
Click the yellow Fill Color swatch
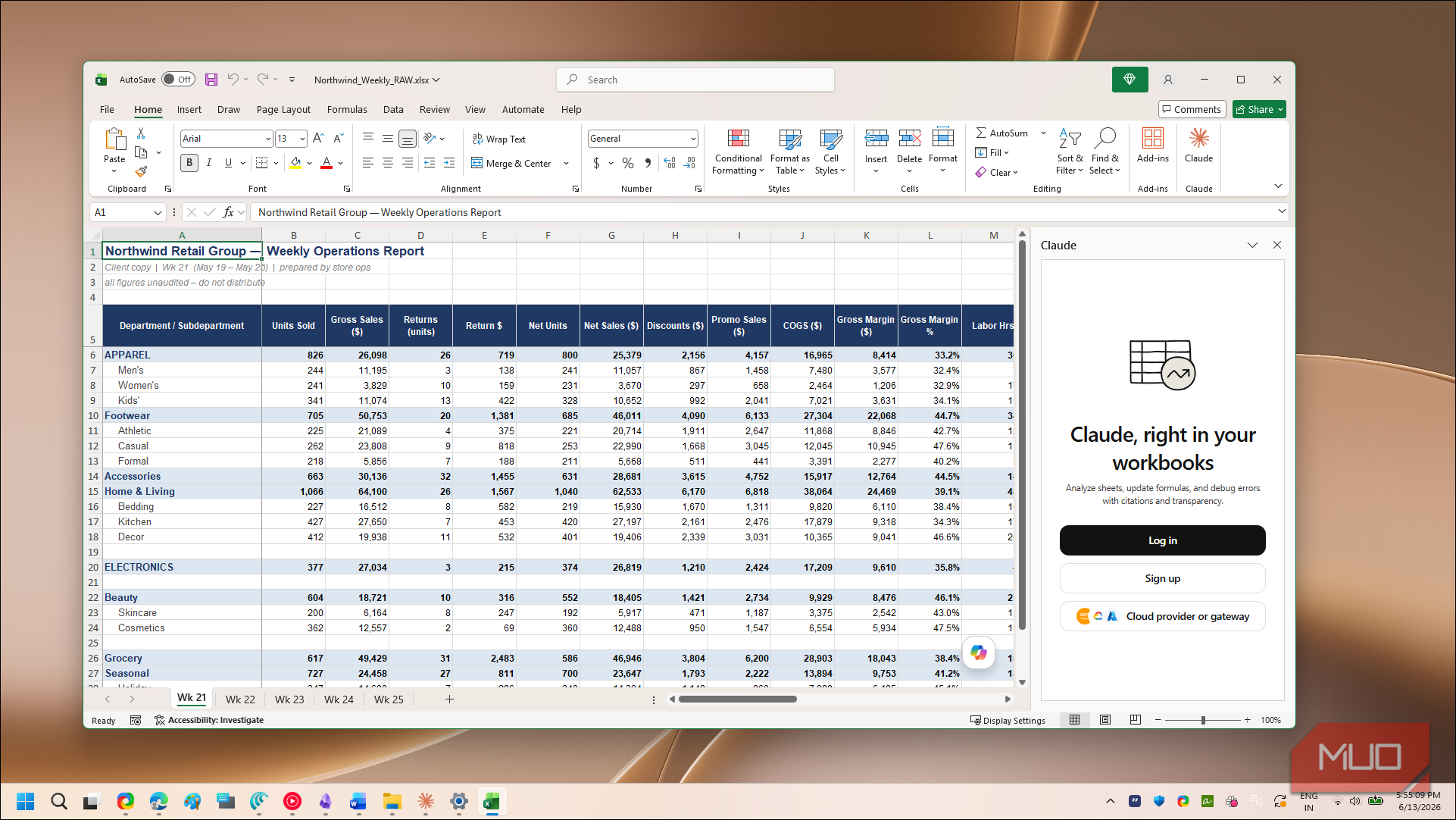coord(295,163)
